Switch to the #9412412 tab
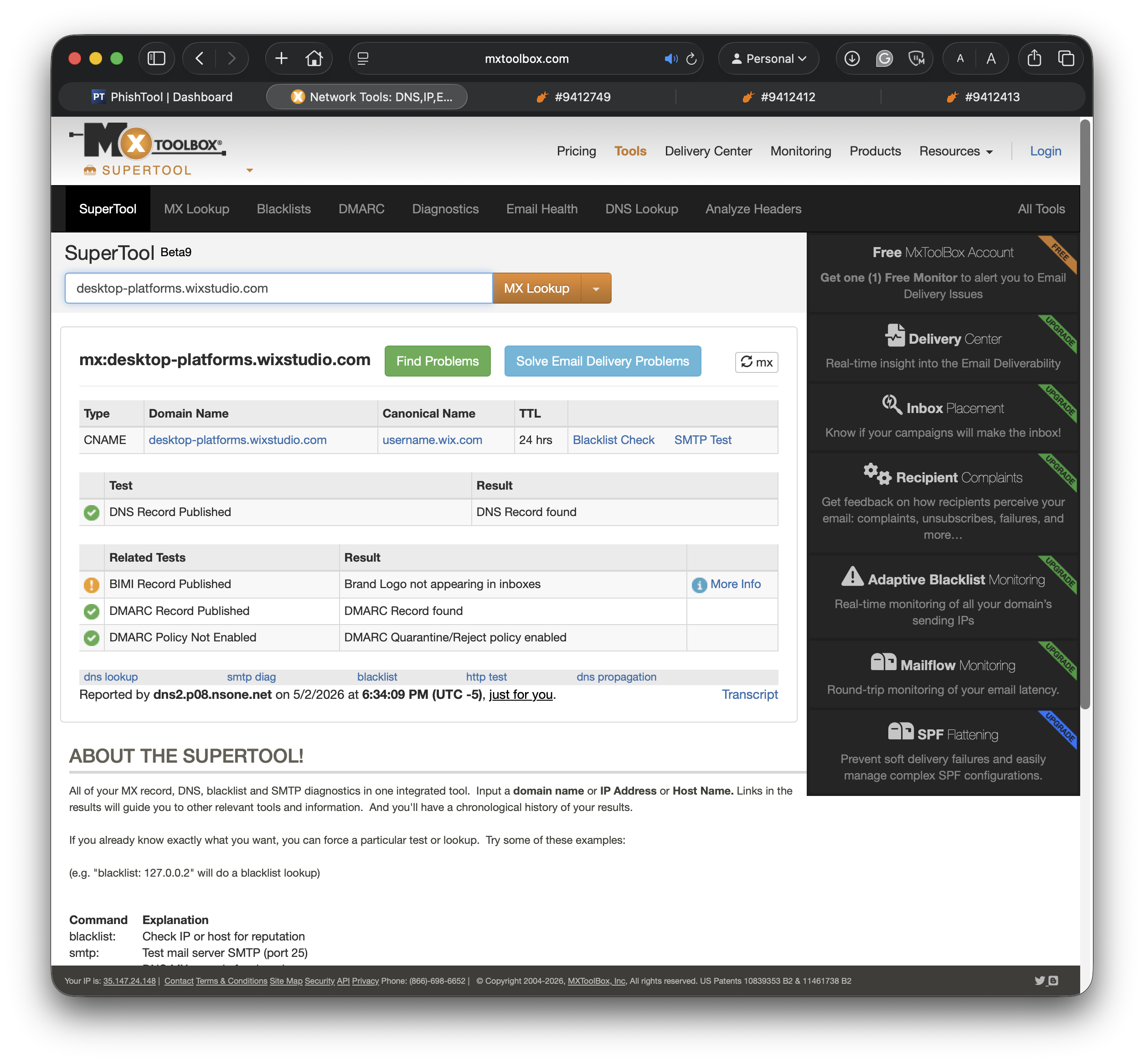This screenshot has width=1144, height=1064. pyautogui.click(x=778, y=97)
